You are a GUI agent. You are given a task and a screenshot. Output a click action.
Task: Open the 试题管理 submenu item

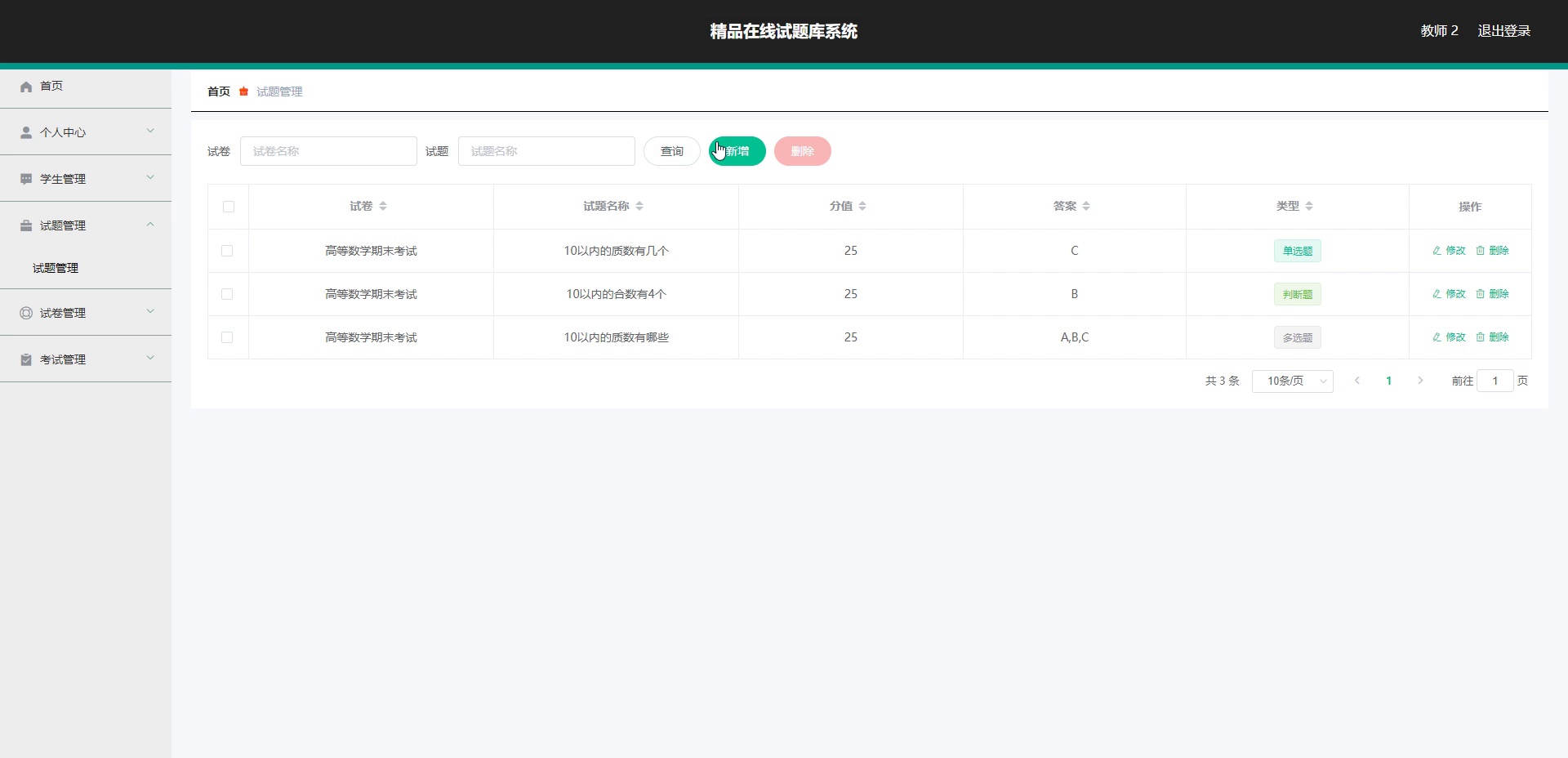(56, 268)
